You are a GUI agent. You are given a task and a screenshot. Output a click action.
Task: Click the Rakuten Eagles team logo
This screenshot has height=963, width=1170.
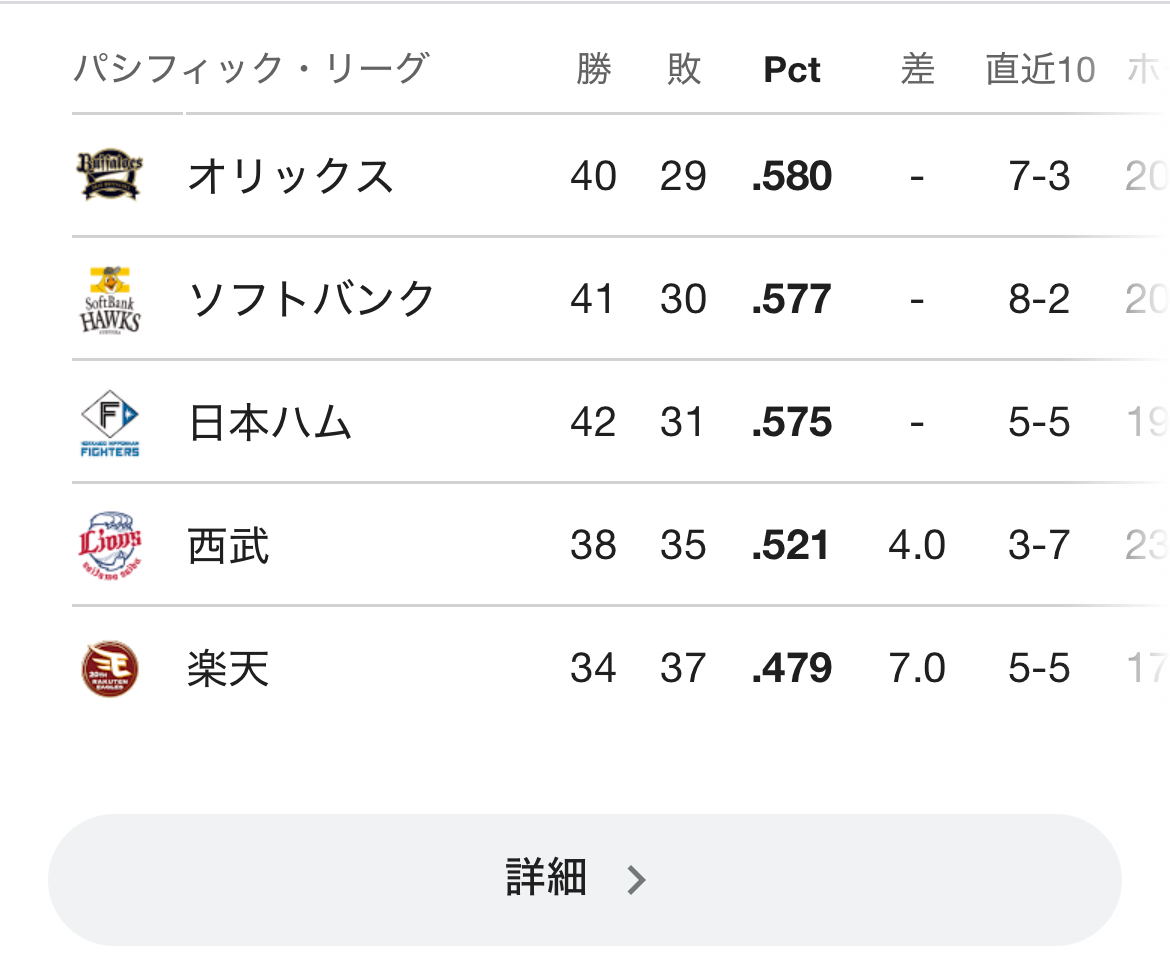point(110,668)
